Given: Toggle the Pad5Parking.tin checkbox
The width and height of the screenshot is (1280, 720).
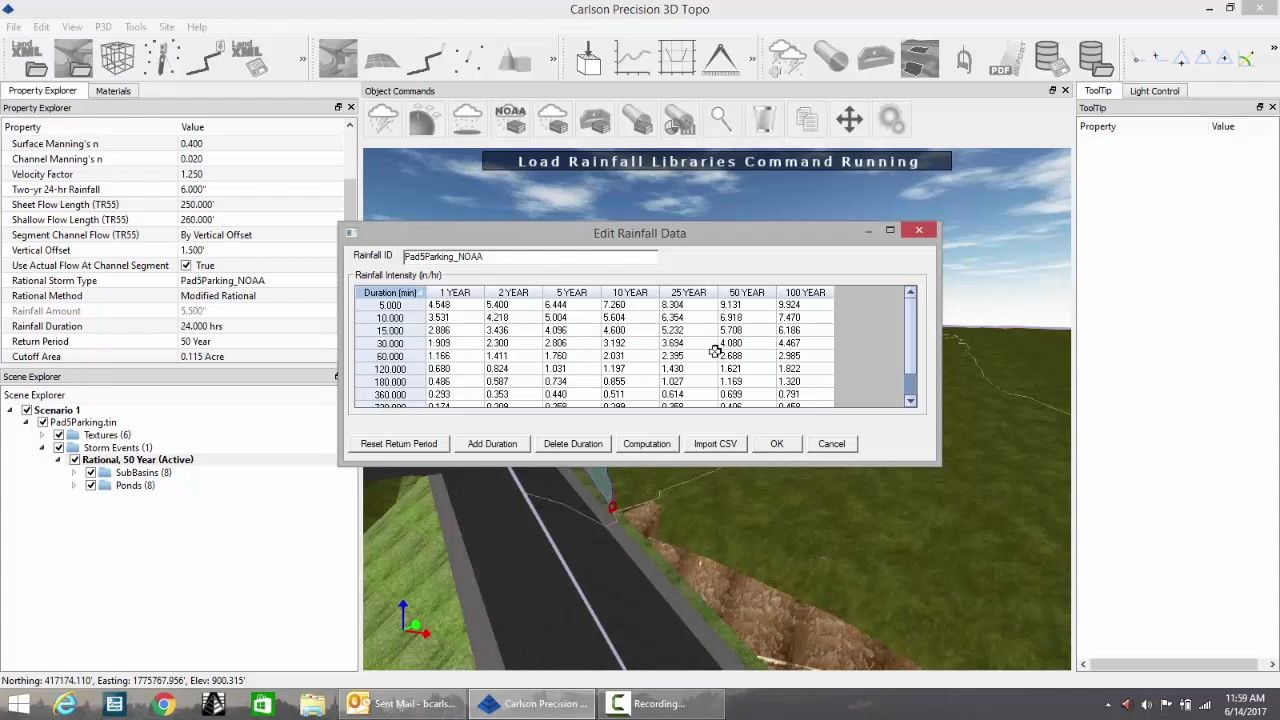Looking at the screenshot, I should (43, 422).
